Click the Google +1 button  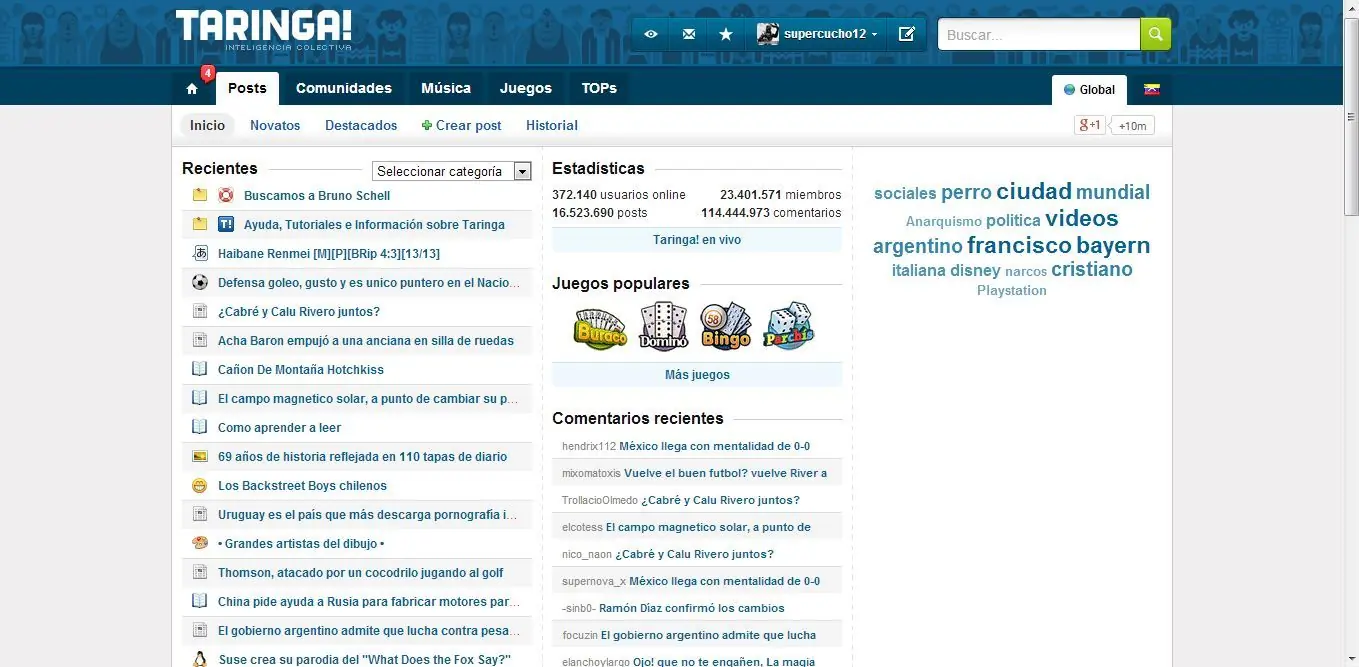click(x=1089, y=125)
